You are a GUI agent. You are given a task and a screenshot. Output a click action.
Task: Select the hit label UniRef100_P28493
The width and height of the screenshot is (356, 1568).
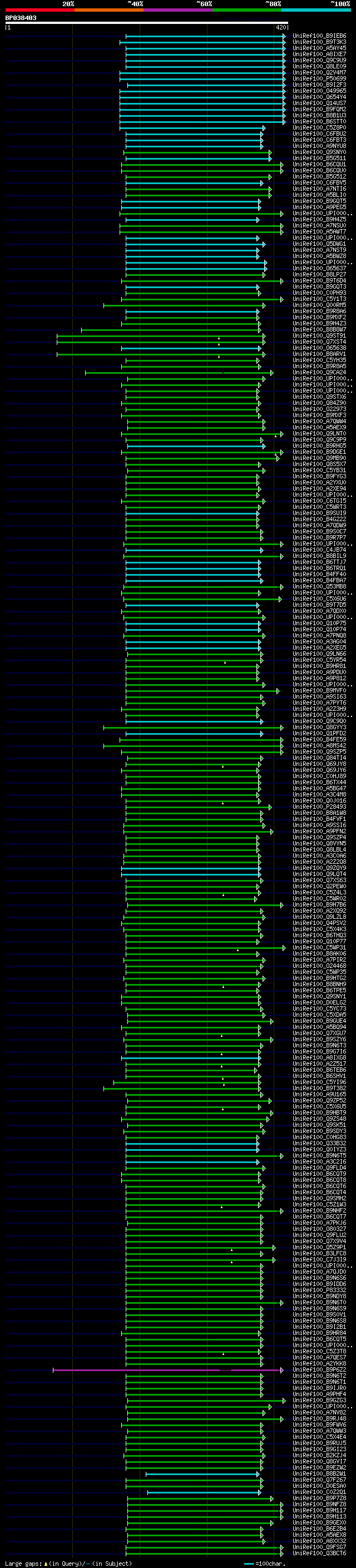(319, 807)
